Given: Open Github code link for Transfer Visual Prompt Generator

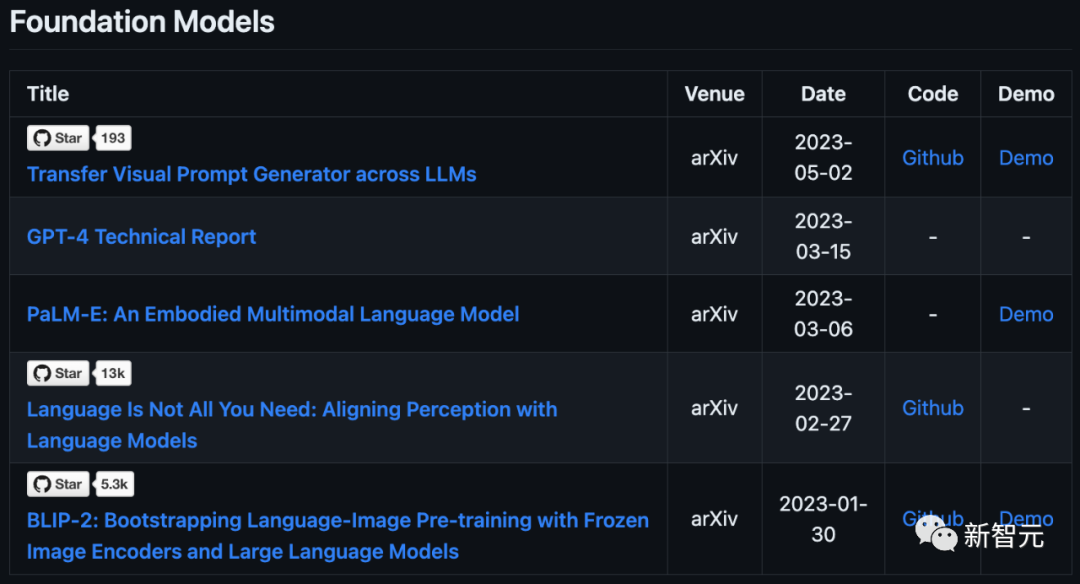Looking at the screenshot, I should pos(932,158).
